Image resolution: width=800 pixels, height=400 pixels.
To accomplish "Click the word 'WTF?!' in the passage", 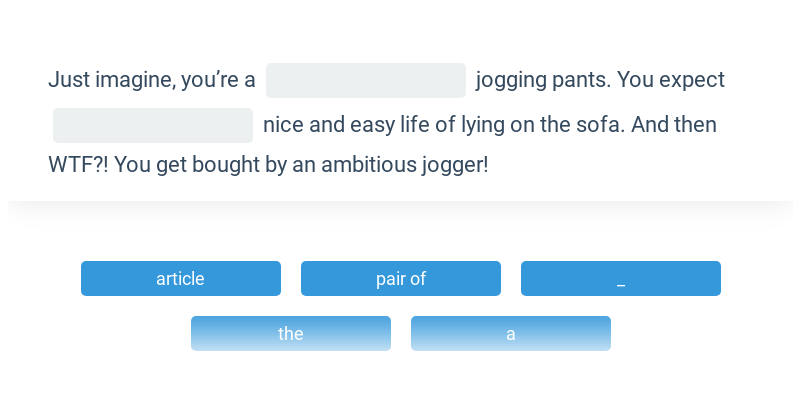I will tap(78, 165).
